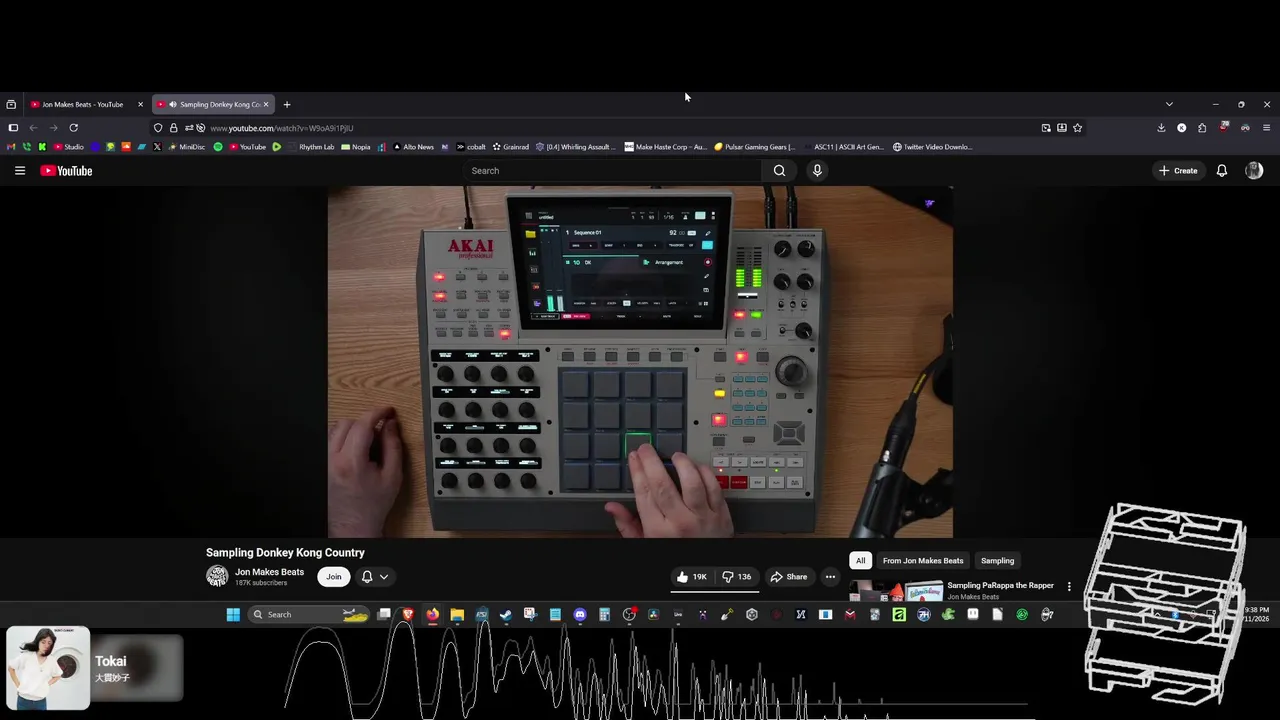Click the Create button

[1178, 171]
